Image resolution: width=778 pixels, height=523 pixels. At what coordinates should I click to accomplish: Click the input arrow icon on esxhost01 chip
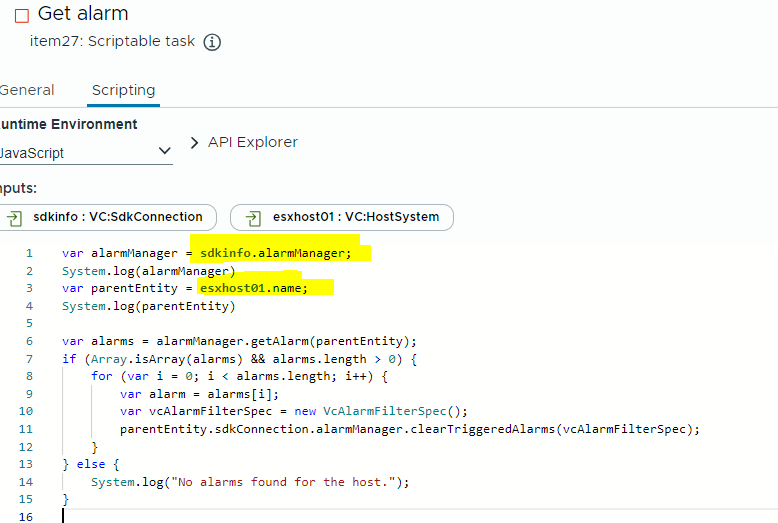[x=254, y=218]
